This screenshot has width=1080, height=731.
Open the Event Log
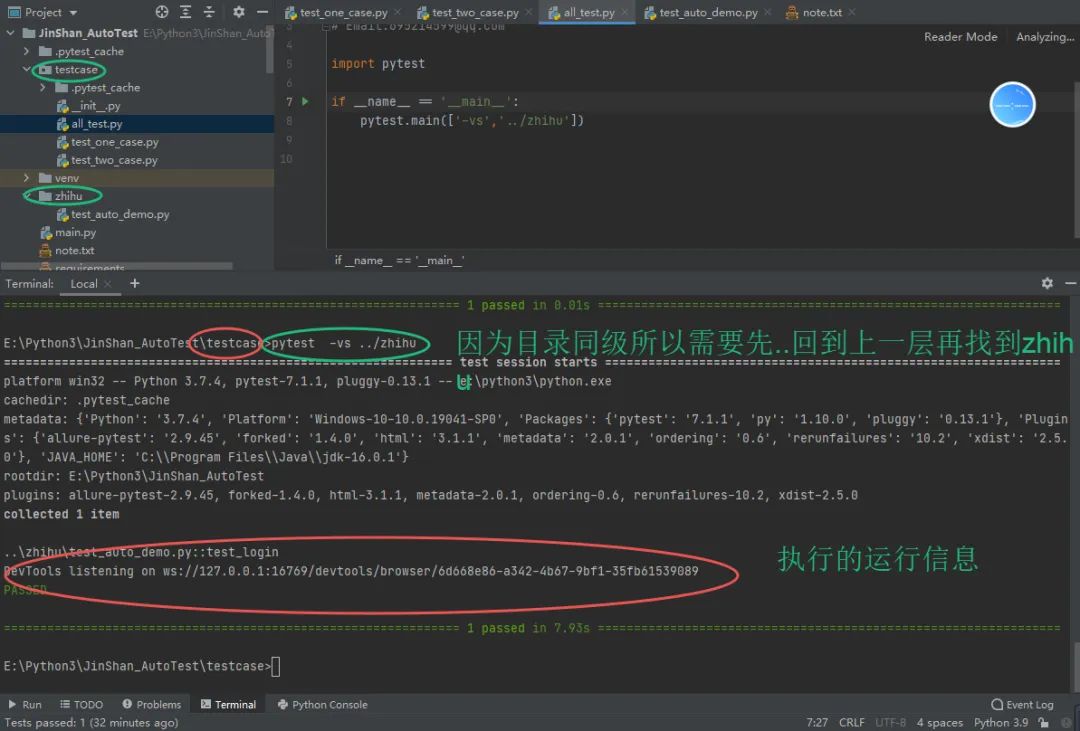tap(1022, 704)
